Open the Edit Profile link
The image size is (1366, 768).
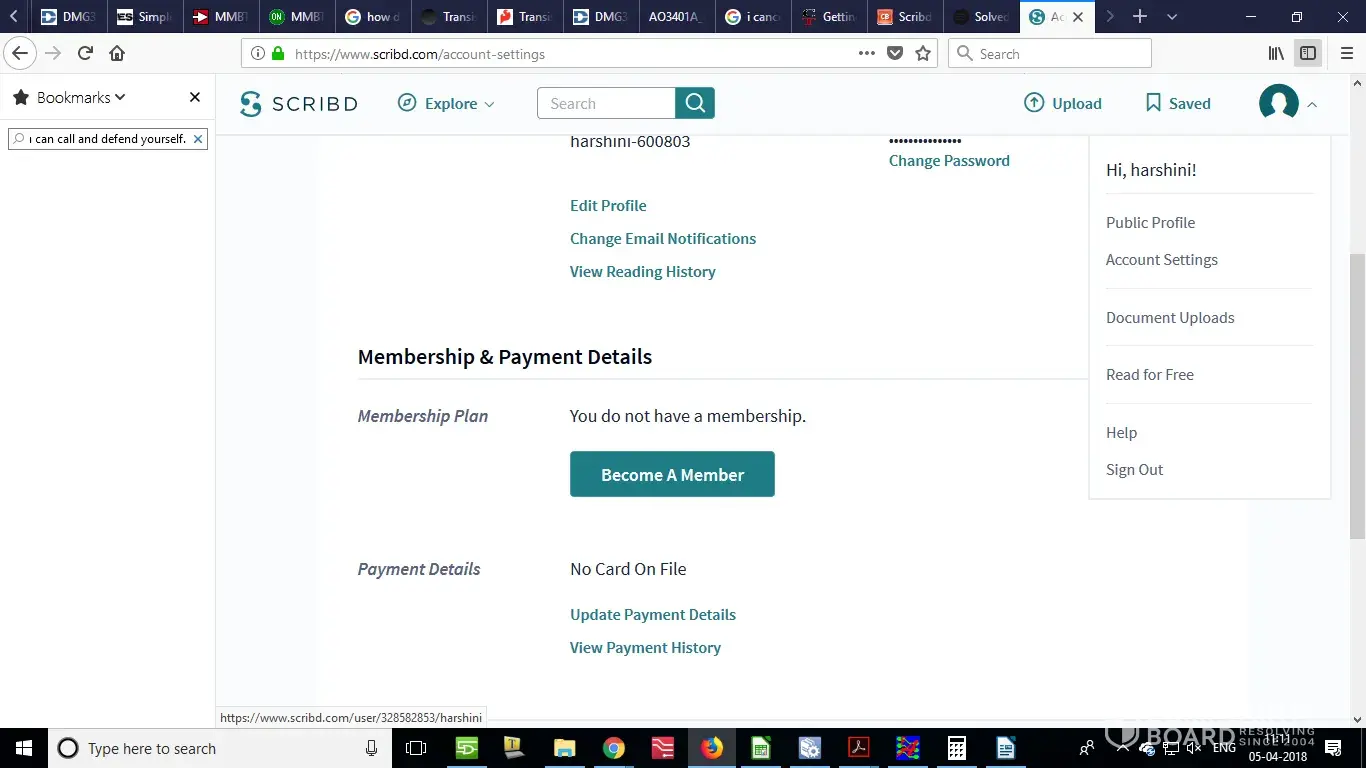coord(608,206)
